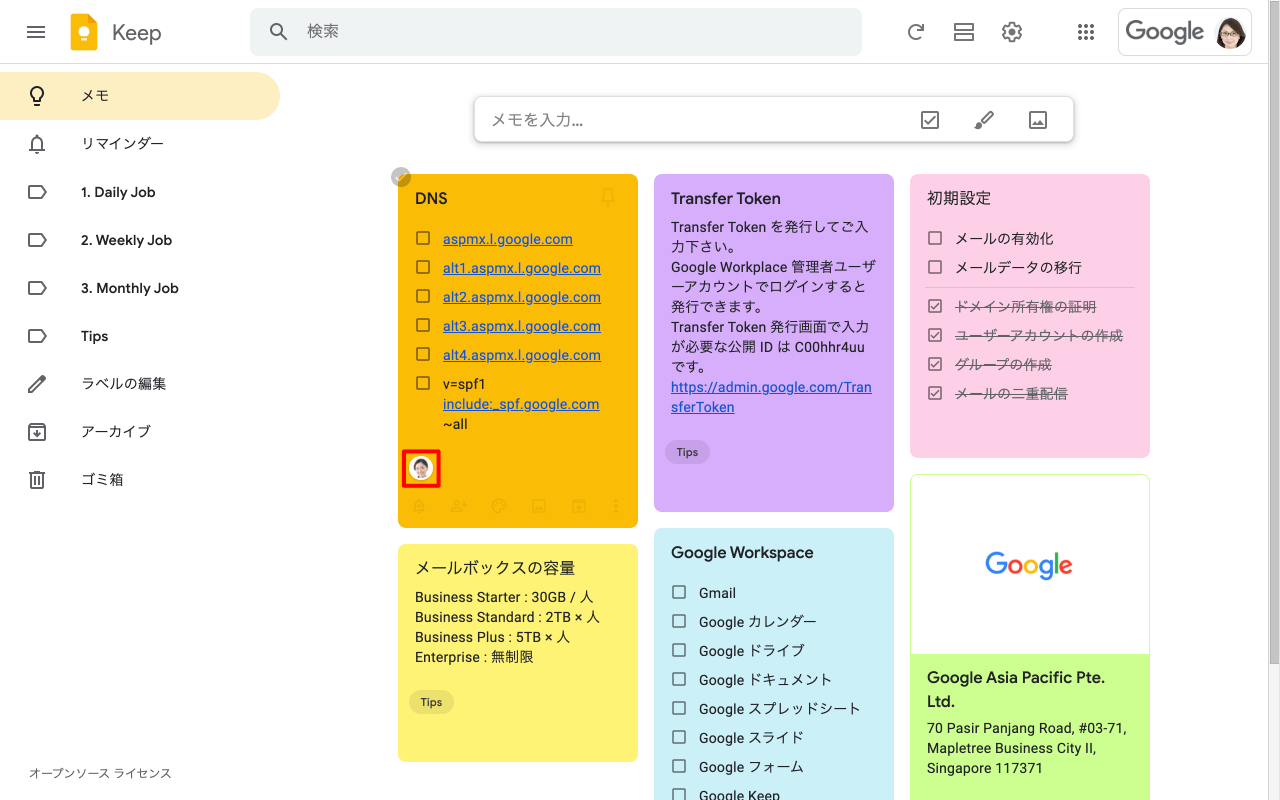Click the page vertical scrollbar

click(1273, 330)
